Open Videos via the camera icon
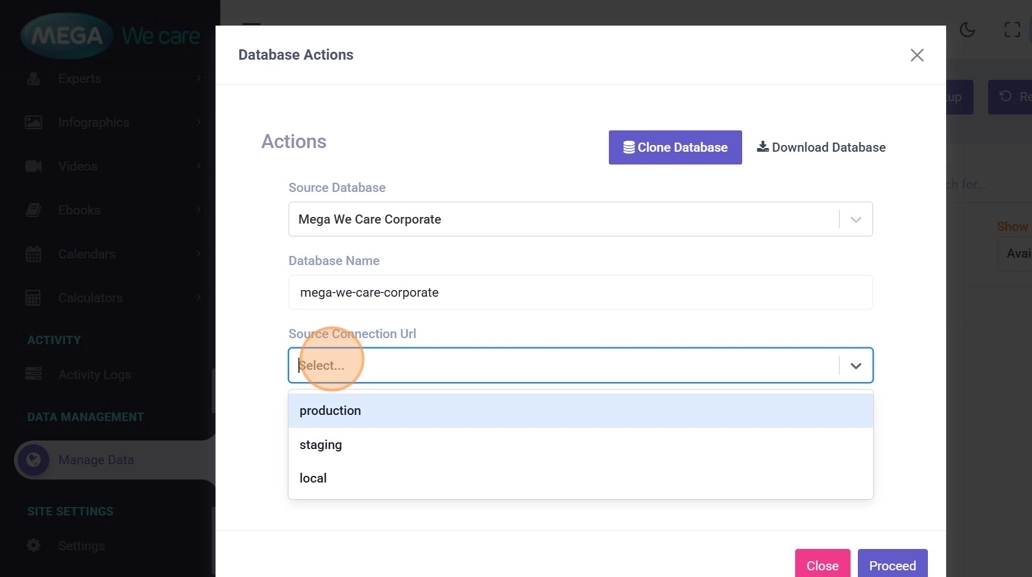This screenshot has height=577, width=1032. point(34,166)
